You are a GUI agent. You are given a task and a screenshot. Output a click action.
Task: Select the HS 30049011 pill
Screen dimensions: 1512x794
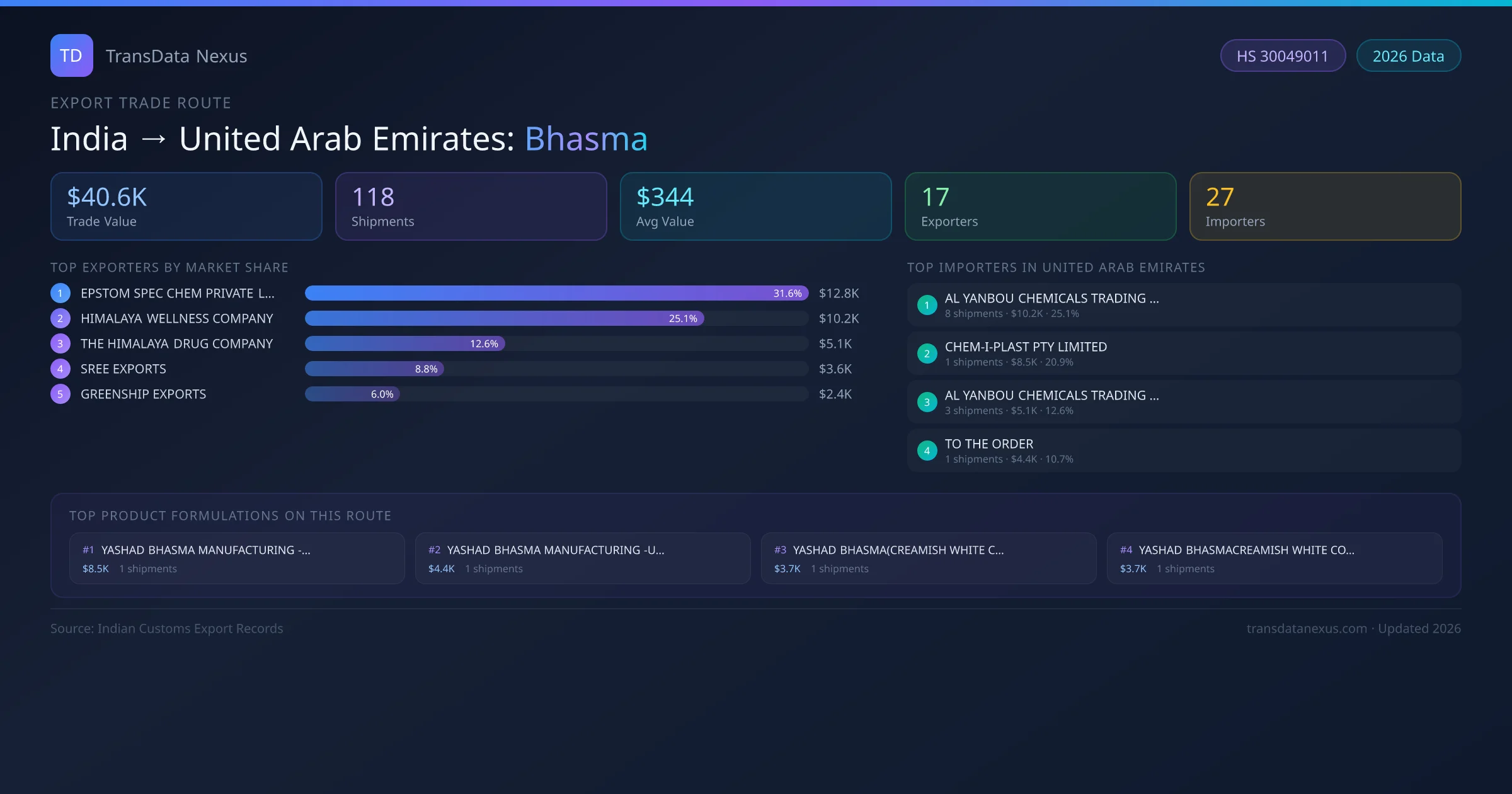click(x=1282, y=56)
